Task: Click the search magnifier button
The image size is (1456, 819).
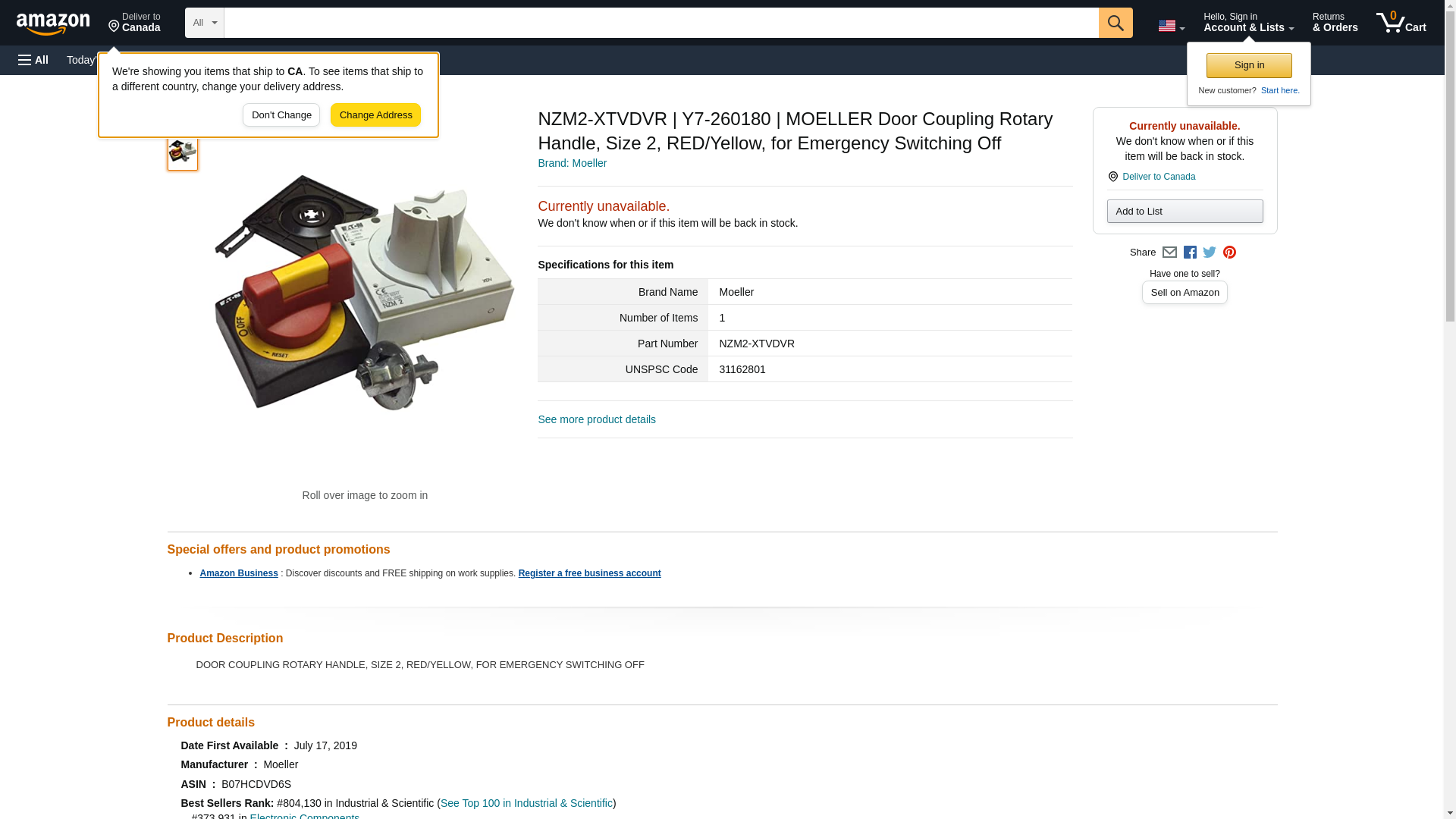Action: [1115, 23]
